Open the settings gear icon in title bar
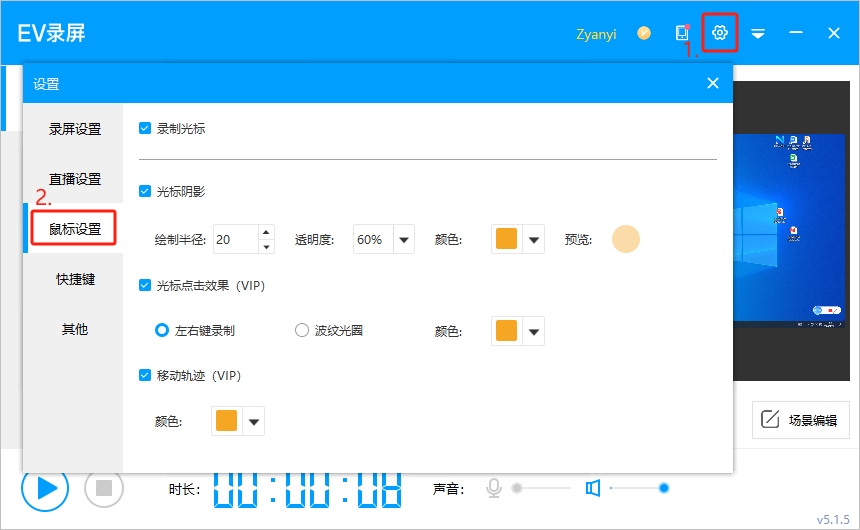Screen dimensions: 860x530 [720, 33]
